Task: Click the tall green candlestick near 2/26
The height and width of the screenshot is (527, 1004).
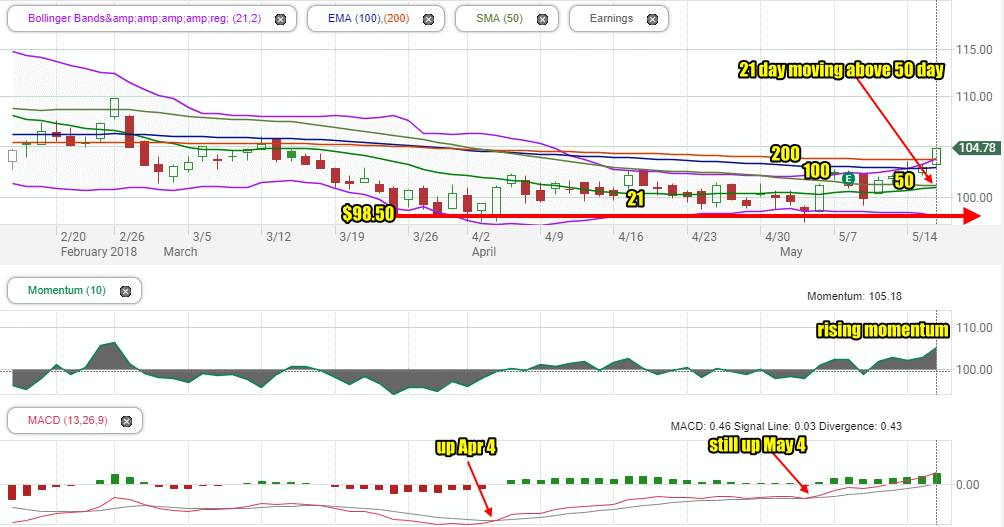Action: click(x=114, y=107)
